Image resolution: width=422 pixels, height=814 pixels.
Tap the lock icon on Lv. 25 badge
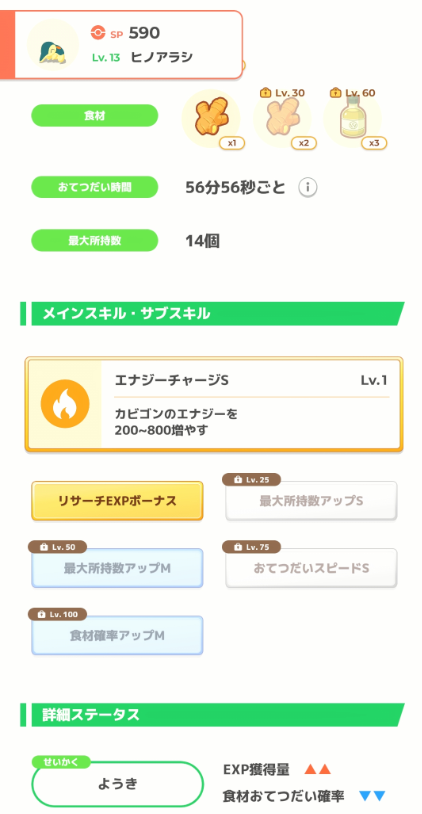237,480
